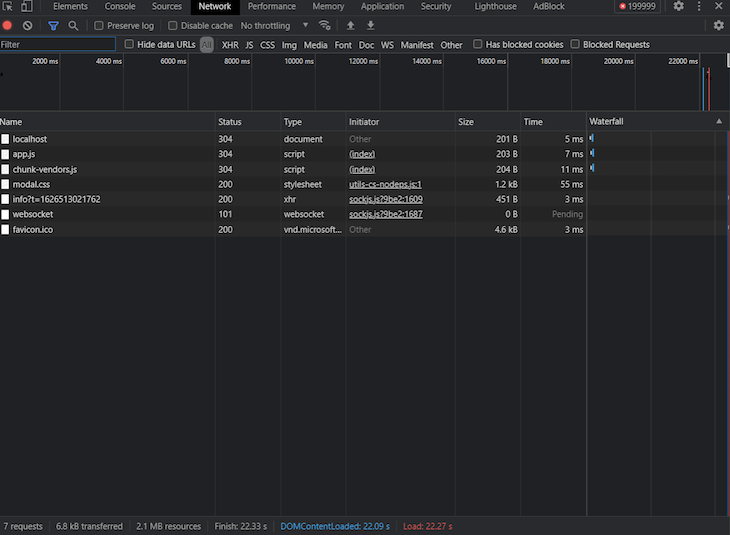Open sockjs.js?9be2:1687 initiator link
This screenshot has height=535, width=730.
tap(386, 214)
